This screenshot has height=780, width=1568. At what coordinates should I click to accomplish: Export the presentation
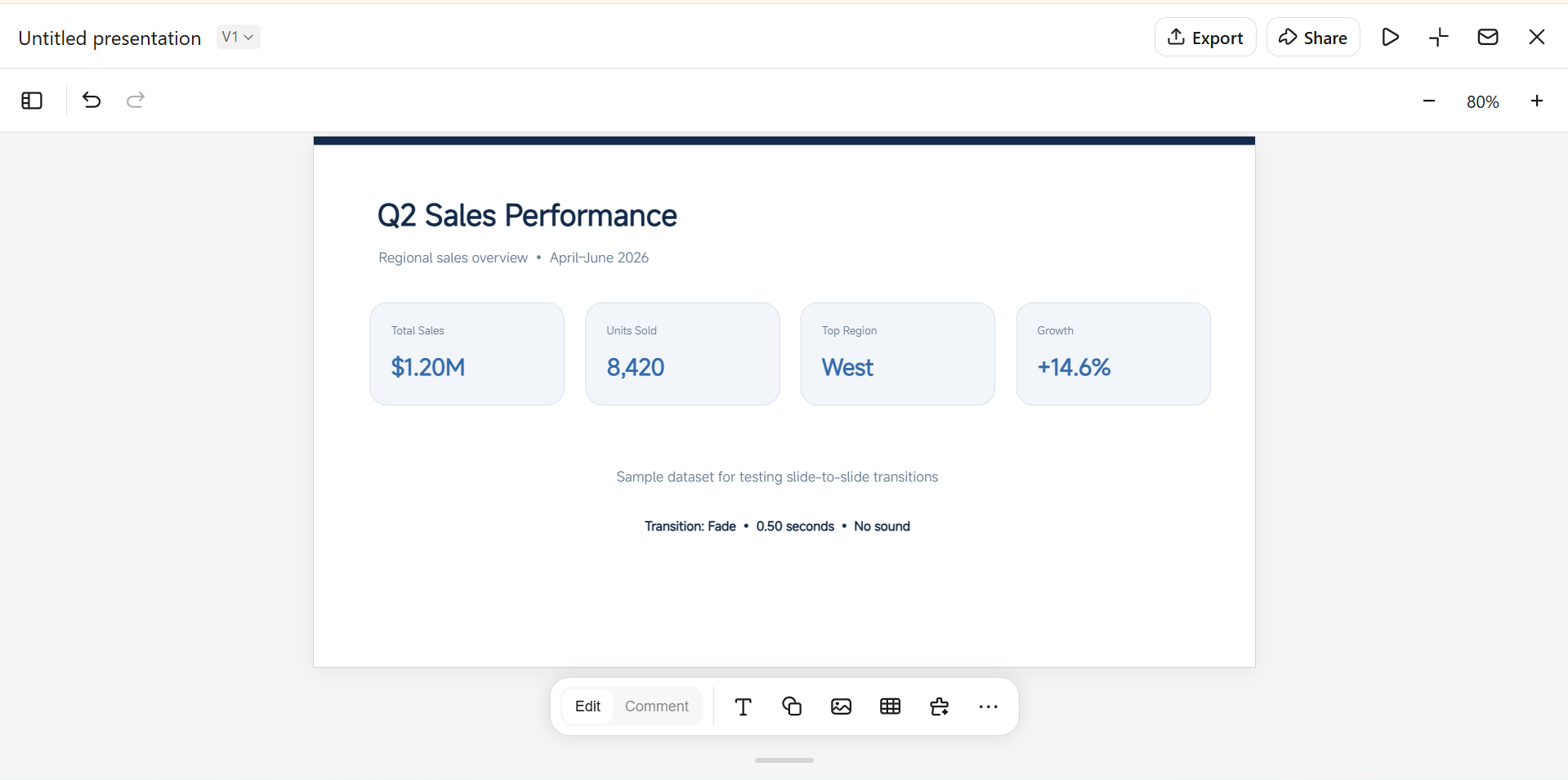(1205, 37)
